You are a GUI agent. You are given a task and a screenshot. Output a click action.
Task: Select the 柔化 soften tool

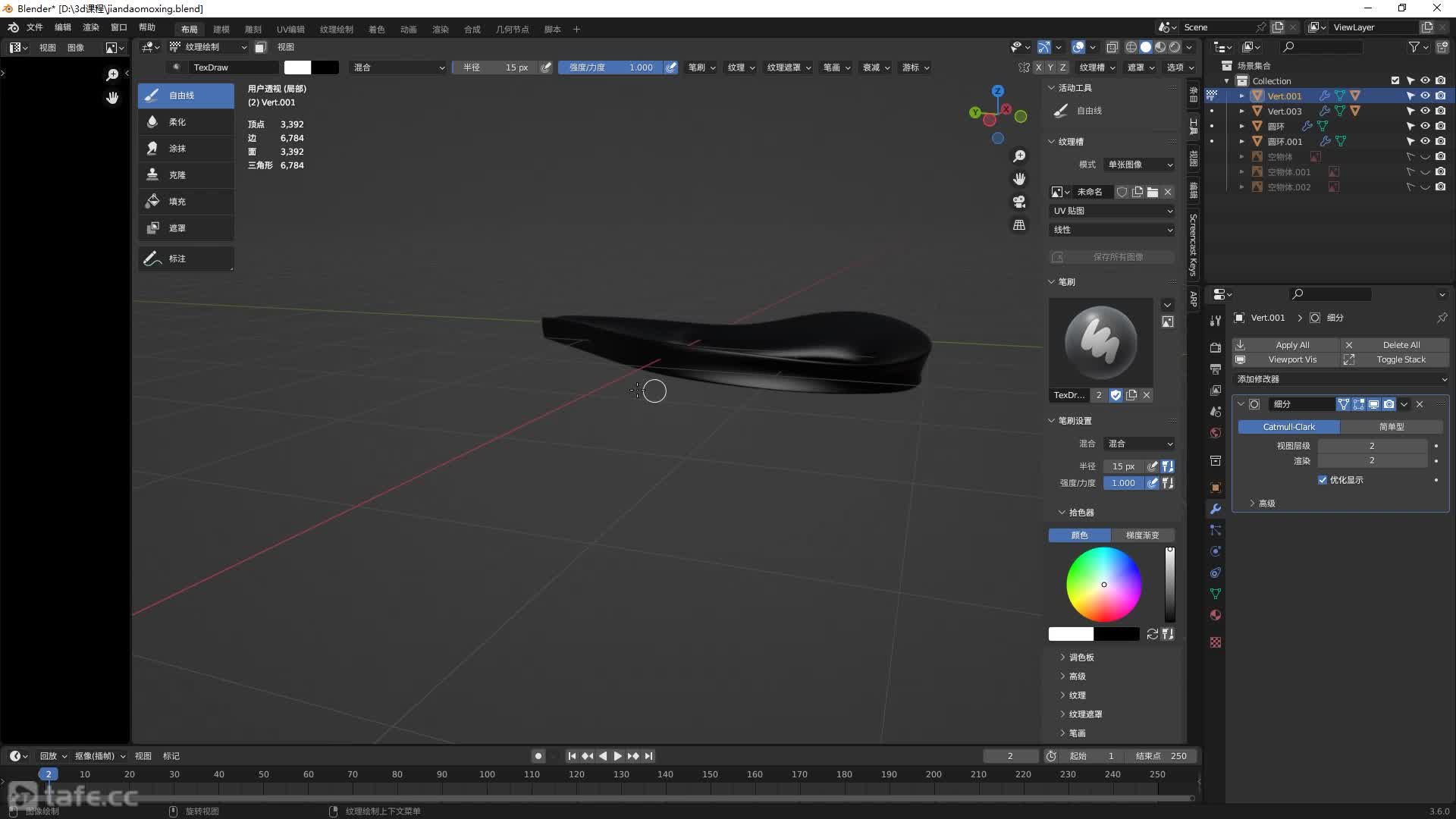186,122
